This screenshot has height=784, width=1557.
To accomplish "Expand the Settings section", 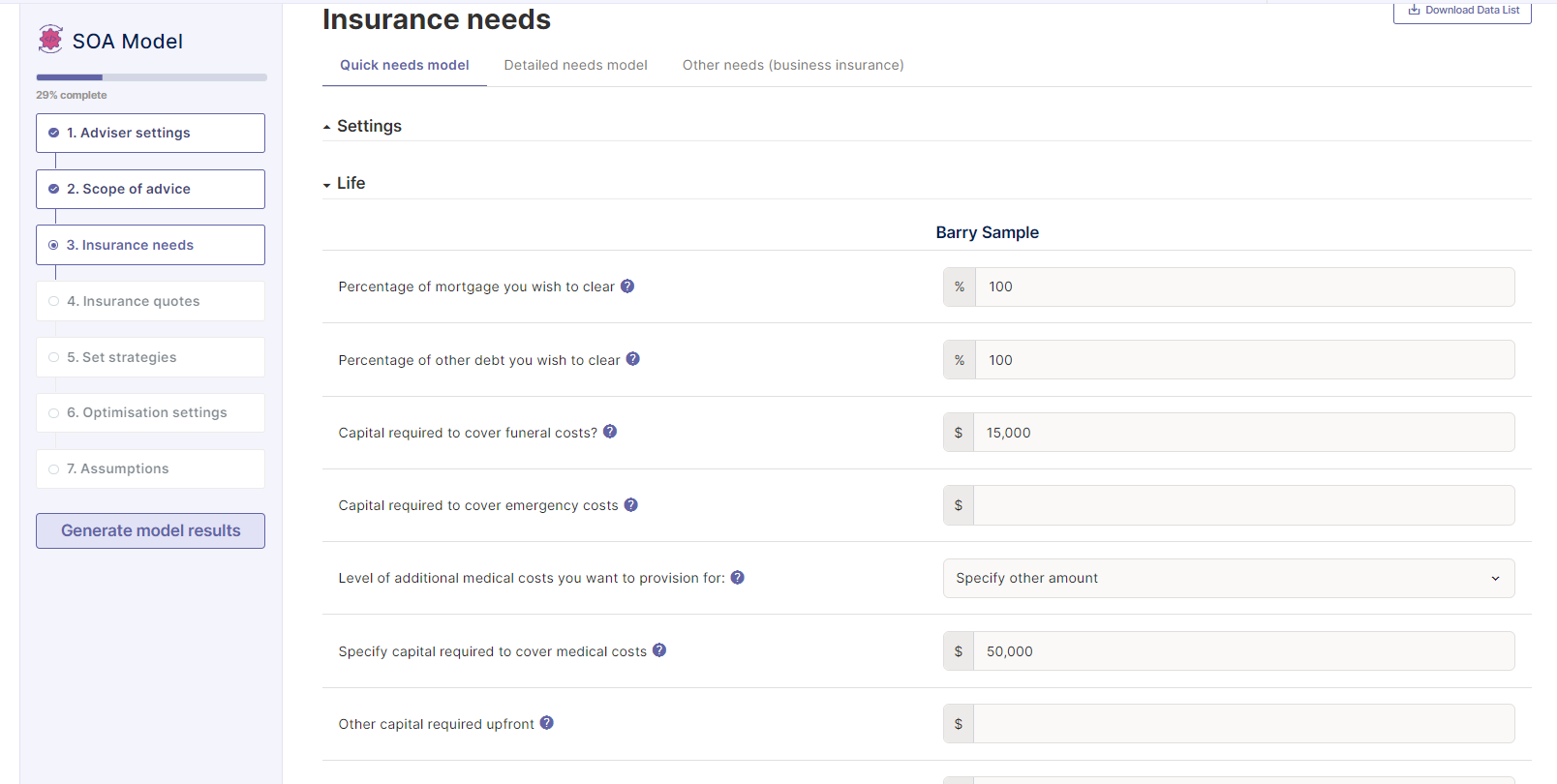I will (362, 126).
